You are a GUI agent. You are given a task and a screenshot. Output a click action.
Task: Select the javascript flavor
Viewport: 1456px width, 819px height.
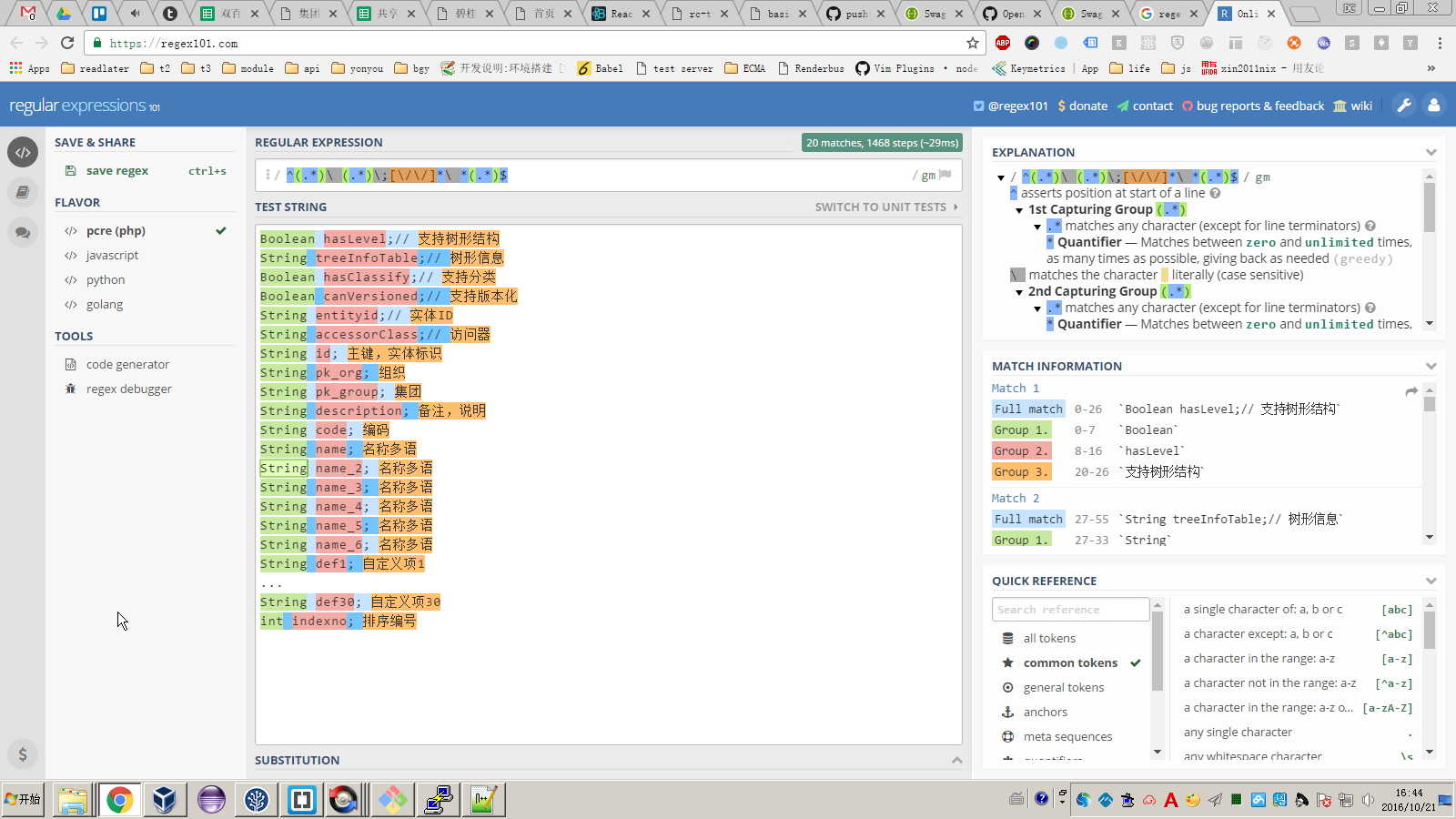112,255
